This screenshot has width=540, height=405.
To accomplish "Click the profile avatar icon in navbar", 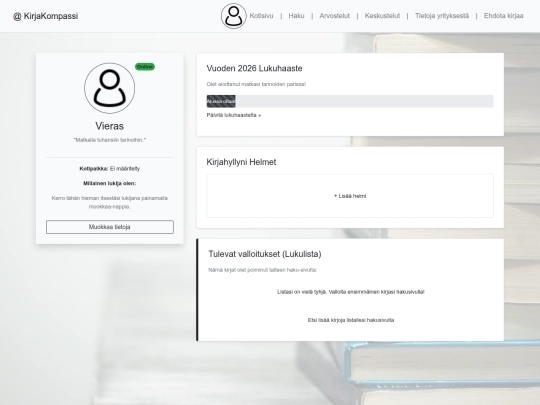I will 233,16.
